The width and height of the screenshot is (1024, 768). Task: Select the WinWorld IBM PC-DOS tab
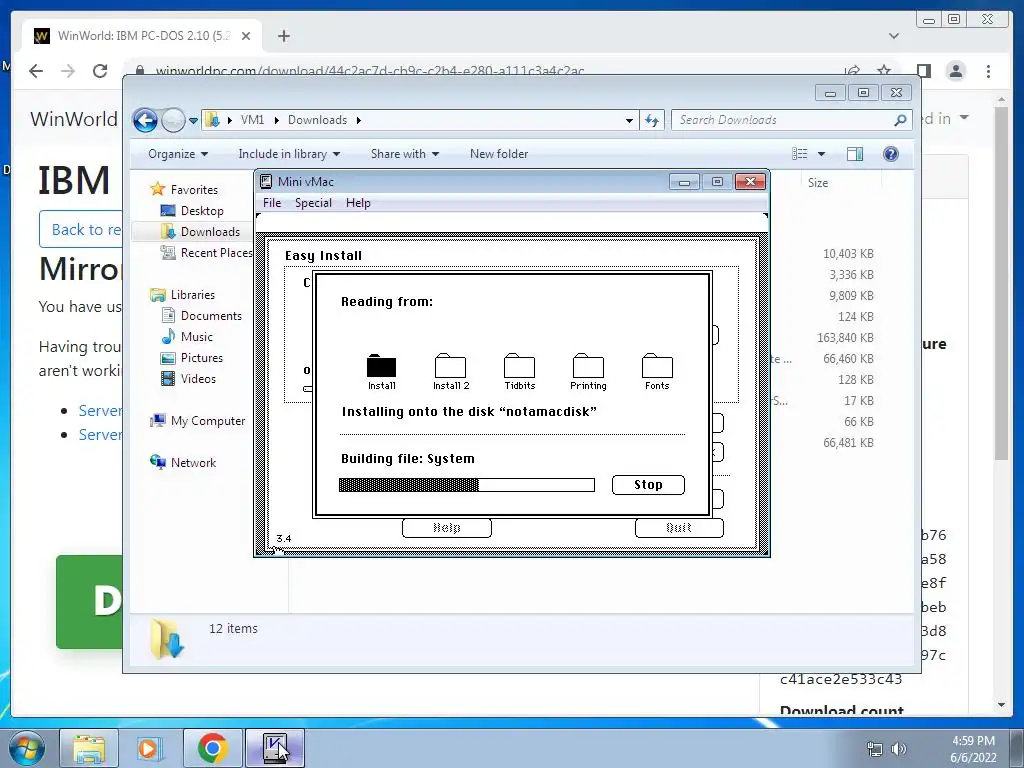click(x=142, y=36)
